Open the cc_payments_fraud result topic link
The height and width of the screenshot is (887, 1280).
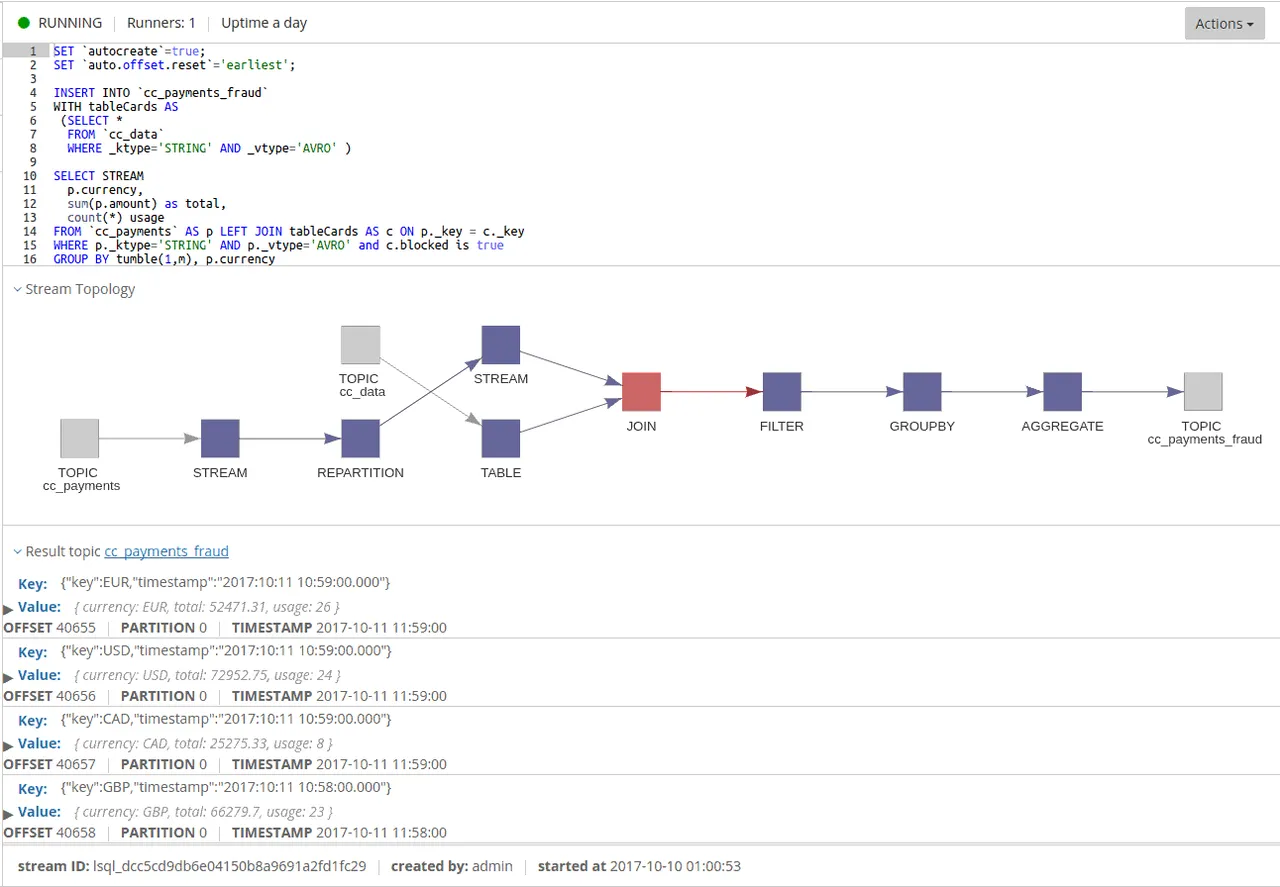point(166,551)
